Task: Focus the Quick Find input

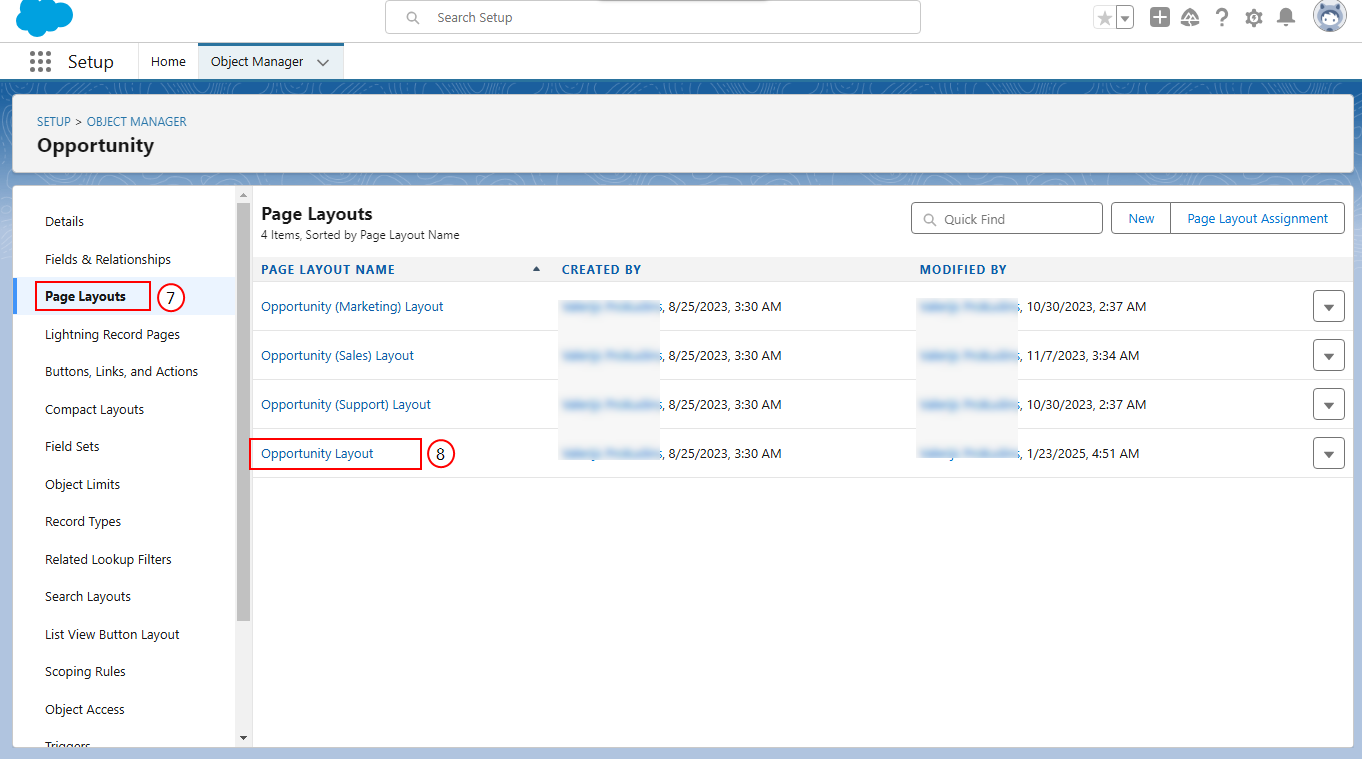Action: pos(1007,219)
